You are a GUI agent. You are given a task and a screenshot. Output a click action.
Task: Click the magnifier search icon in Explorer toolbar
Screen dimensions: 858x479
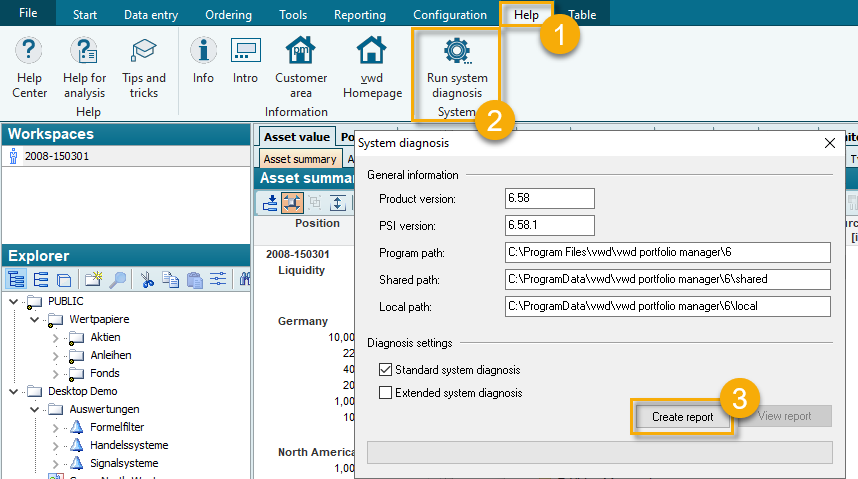pyautogui.click(x=118, y=280)
